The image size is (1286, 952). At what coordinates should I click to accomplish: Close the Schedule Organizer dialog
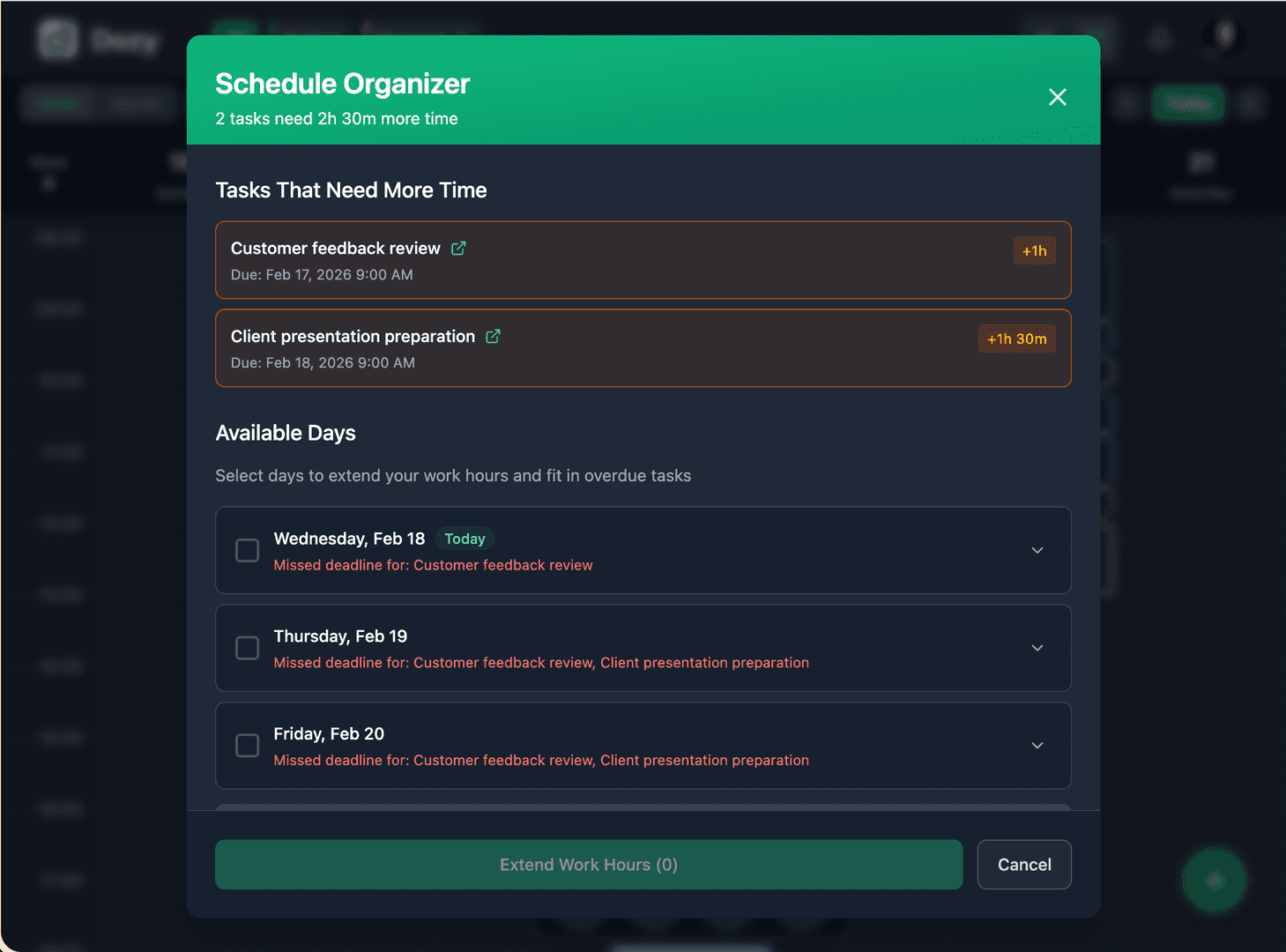[1057, 97]
